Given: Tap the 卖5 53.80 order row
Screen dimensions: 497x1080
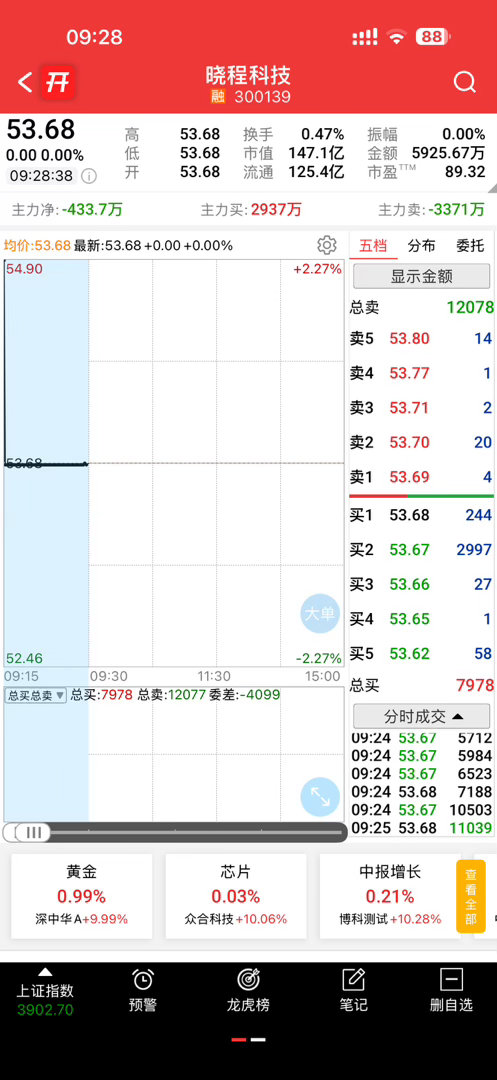Looking at the screenshot, I should click(x=421, y=338).
